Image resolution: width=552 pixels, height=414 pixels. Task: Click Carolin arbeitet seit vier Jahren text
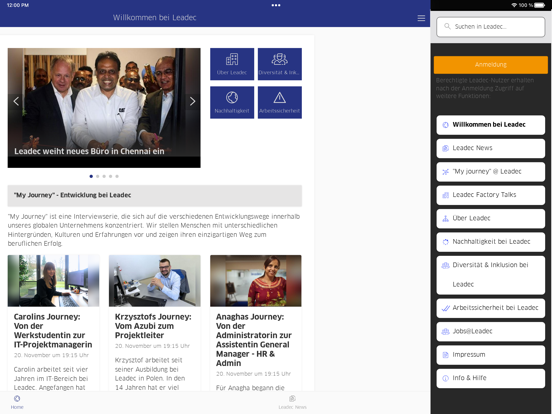click(x=51, y=378)
